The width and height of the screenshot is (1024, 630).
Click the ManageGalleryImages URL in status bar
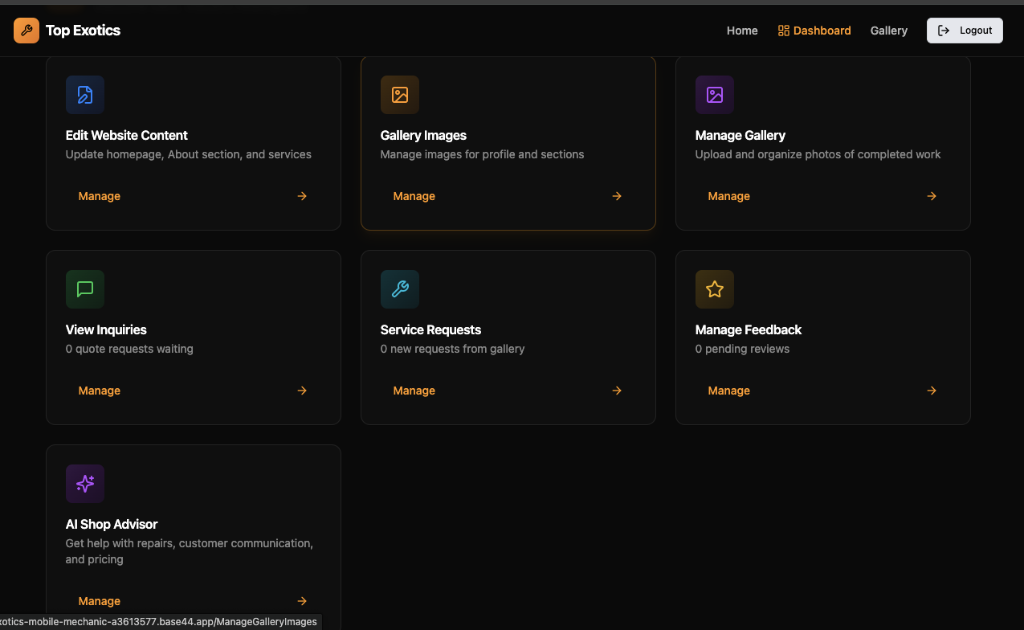pyautogui.click(x=159, y=622)
